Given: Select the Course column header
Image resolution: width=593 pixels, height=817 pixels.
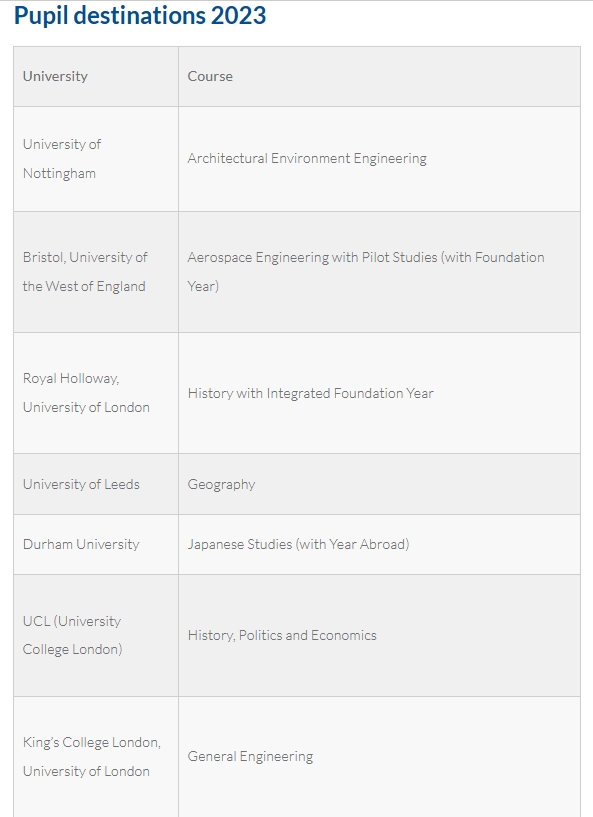Looking at the screenshot, I should (379, 77).
